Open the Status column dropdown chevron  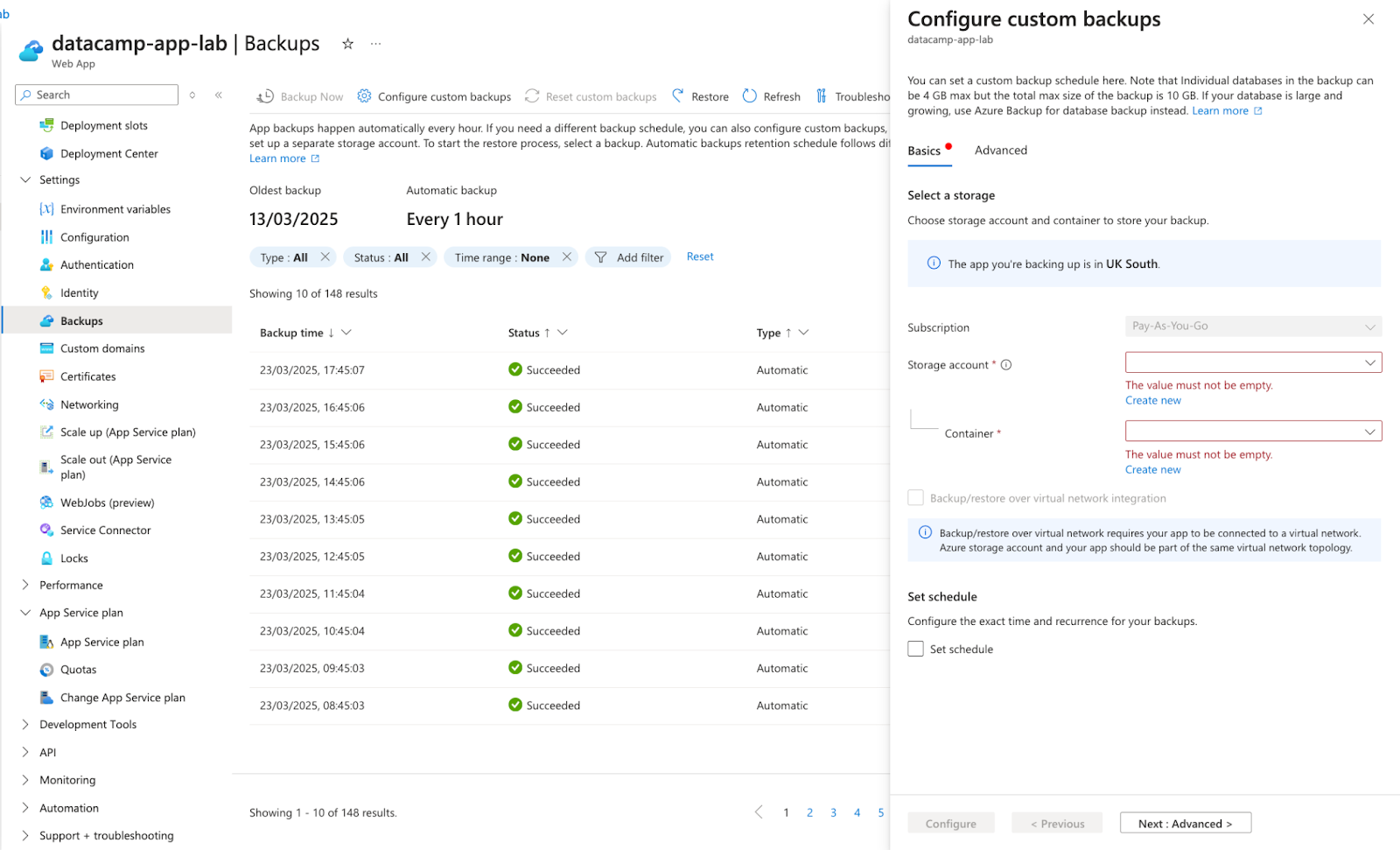[x=563, y=333]
